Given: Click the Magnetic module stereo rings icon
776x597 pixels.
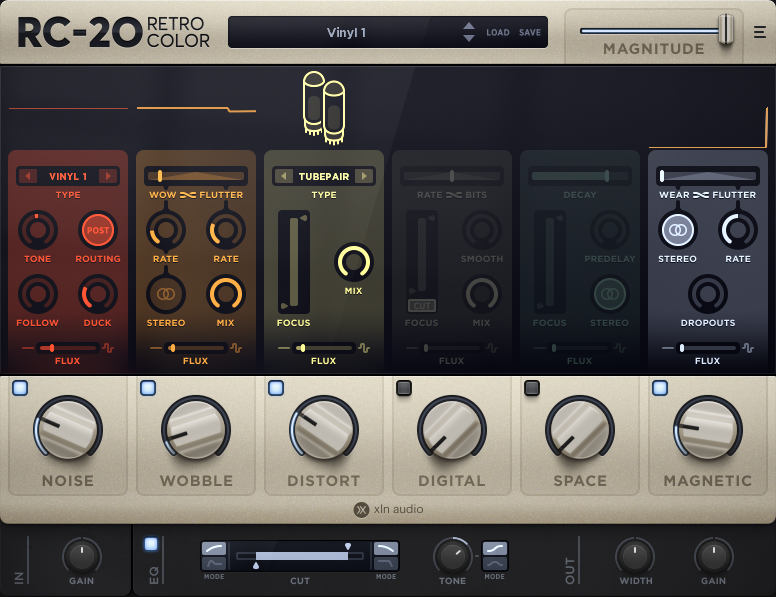Looking at the screenshot, I should point(677,230).
